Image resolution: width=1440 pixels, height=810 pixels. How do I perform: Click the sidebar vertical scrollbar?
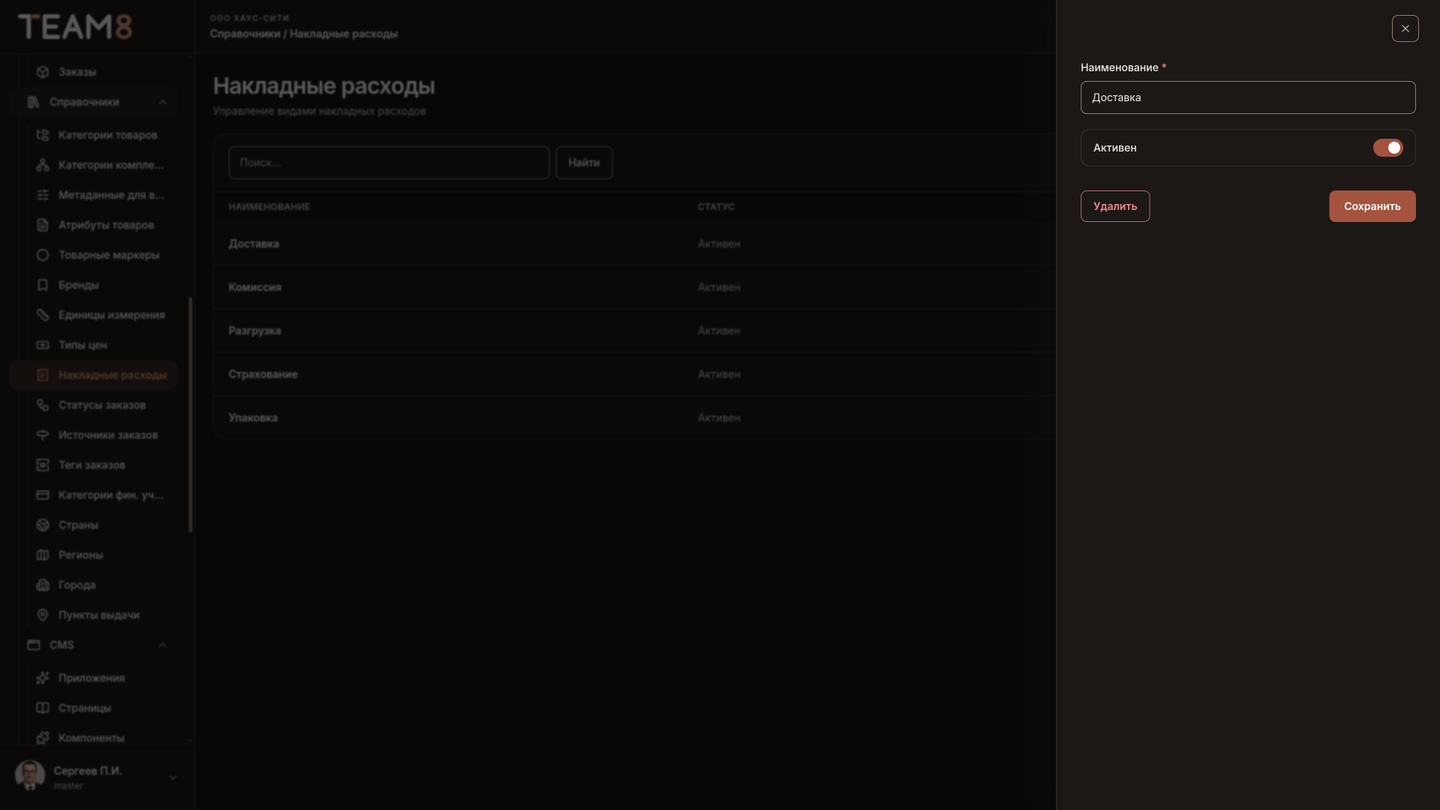(x=190, y=415)
